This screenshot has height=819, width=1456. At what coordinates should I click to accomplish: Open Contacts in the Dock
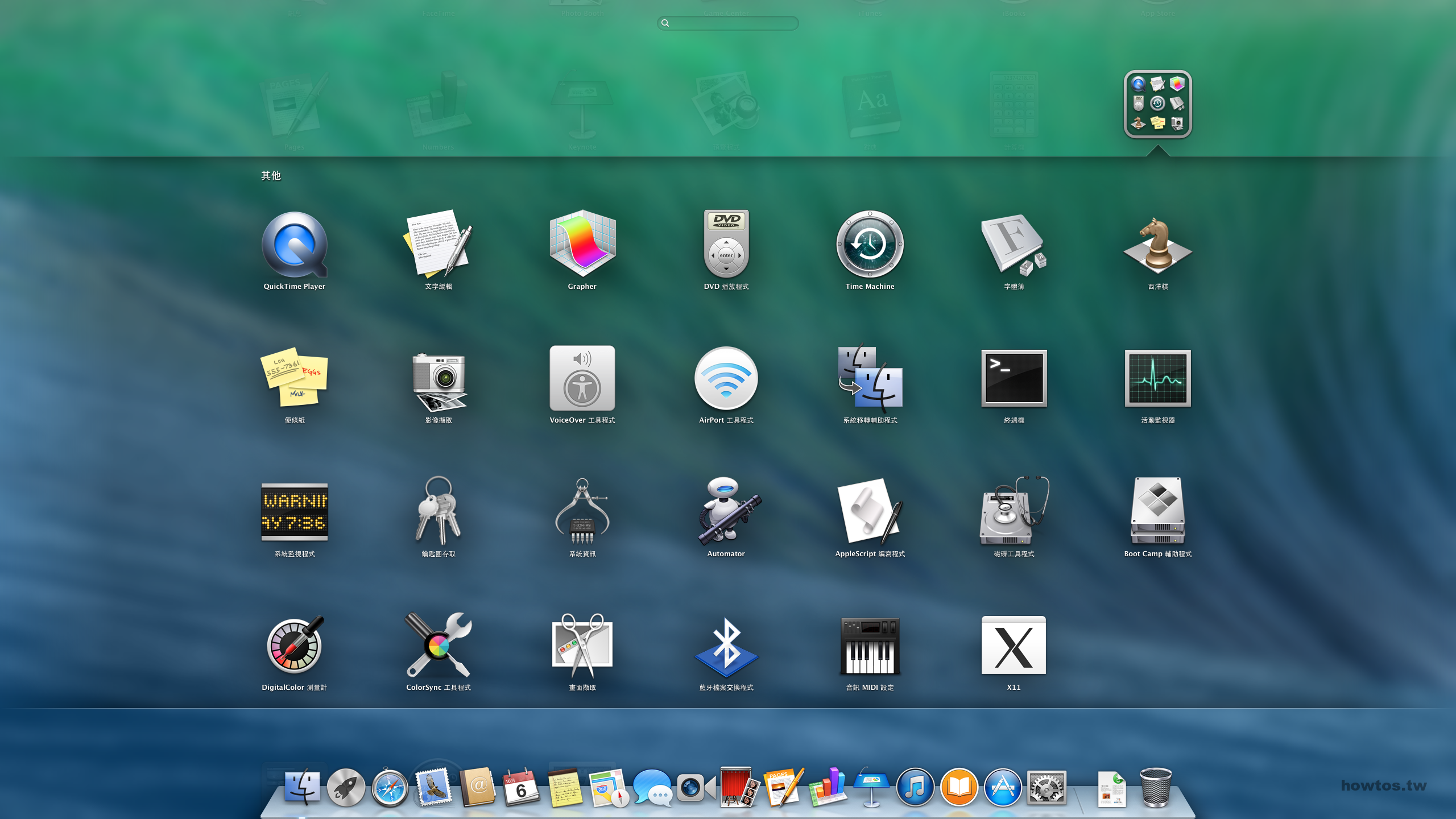point(478,787)
